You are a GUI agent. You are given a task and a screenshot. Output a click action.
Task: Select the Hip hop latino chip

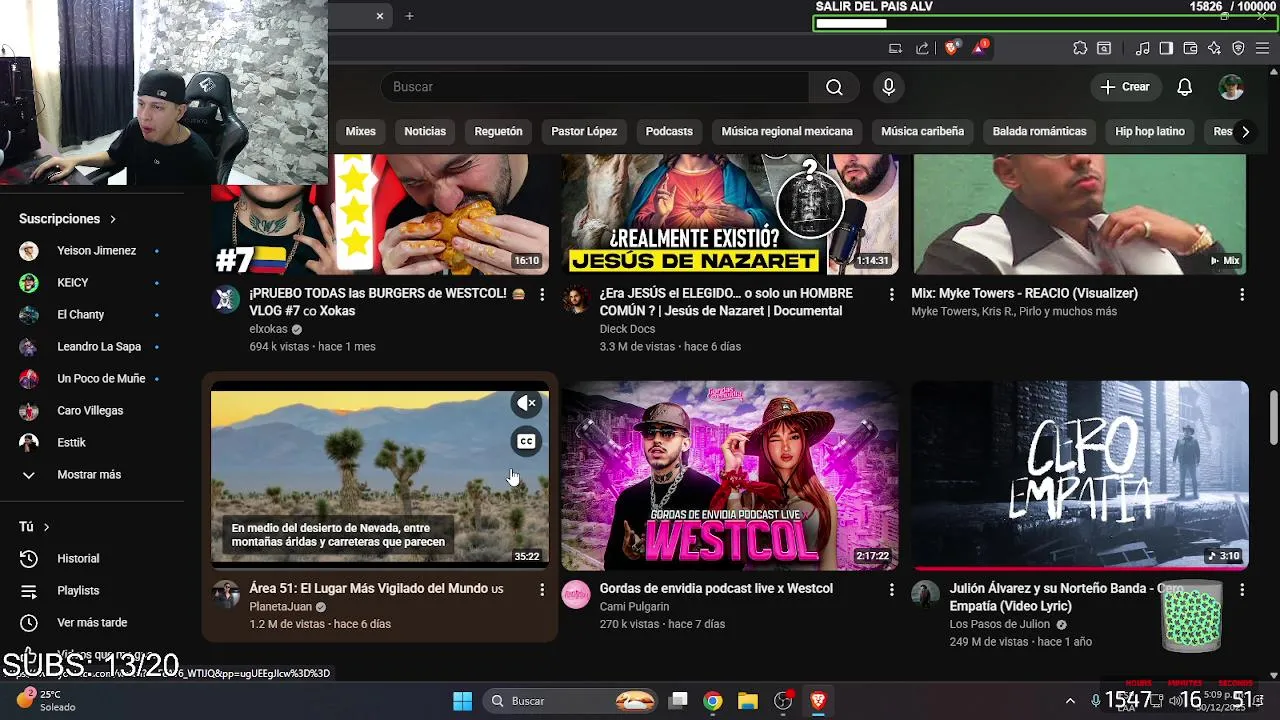pyautogui.click(x=1150, y=131)
